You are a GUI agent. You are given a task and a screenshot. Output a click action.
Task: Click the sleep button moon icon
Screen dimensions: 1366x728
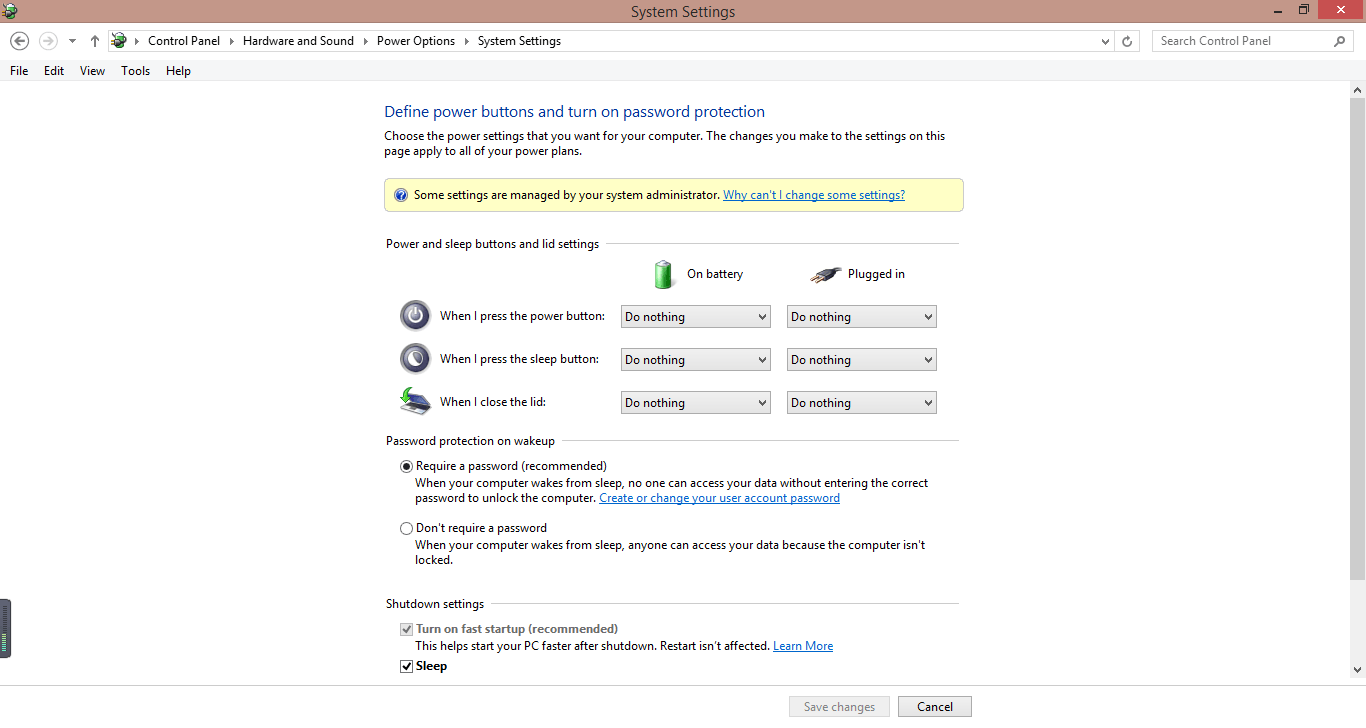[x=415, y=359]
